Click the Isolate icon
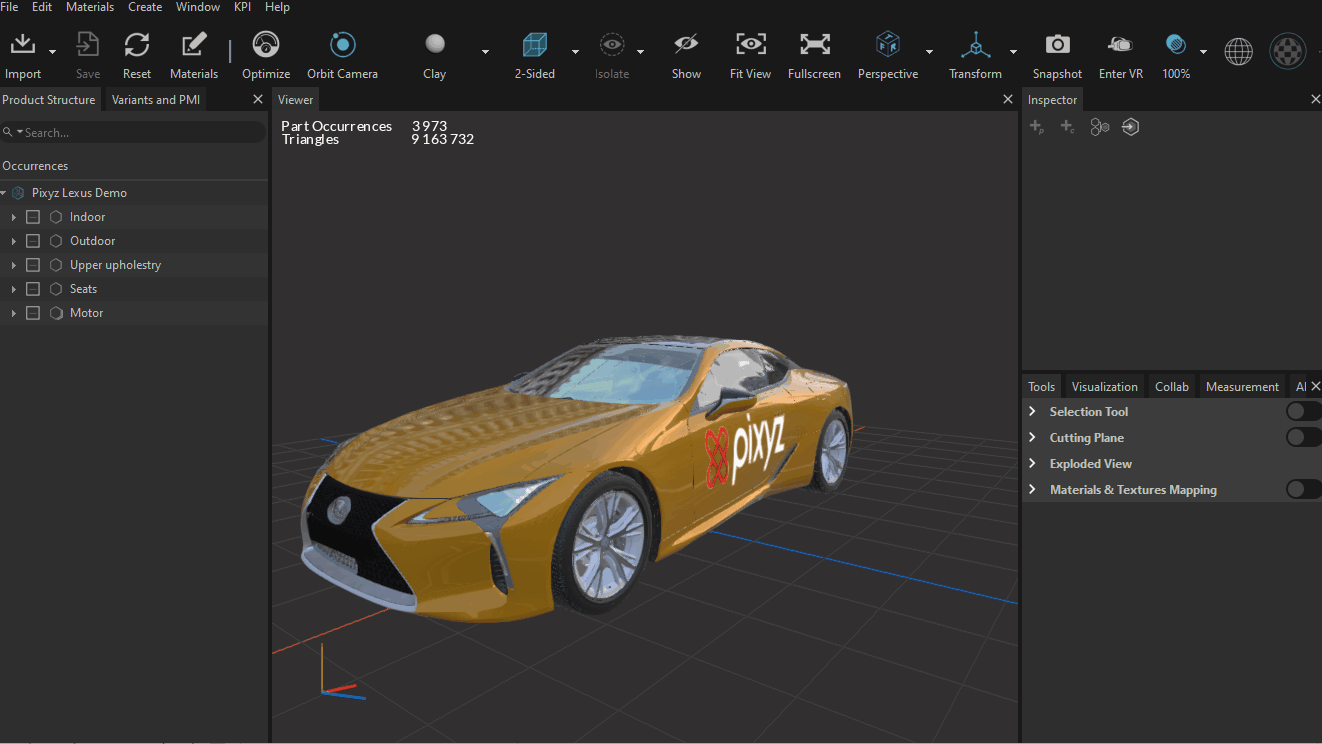Screen dimensions: 1322x744 (x=612, y=45)
